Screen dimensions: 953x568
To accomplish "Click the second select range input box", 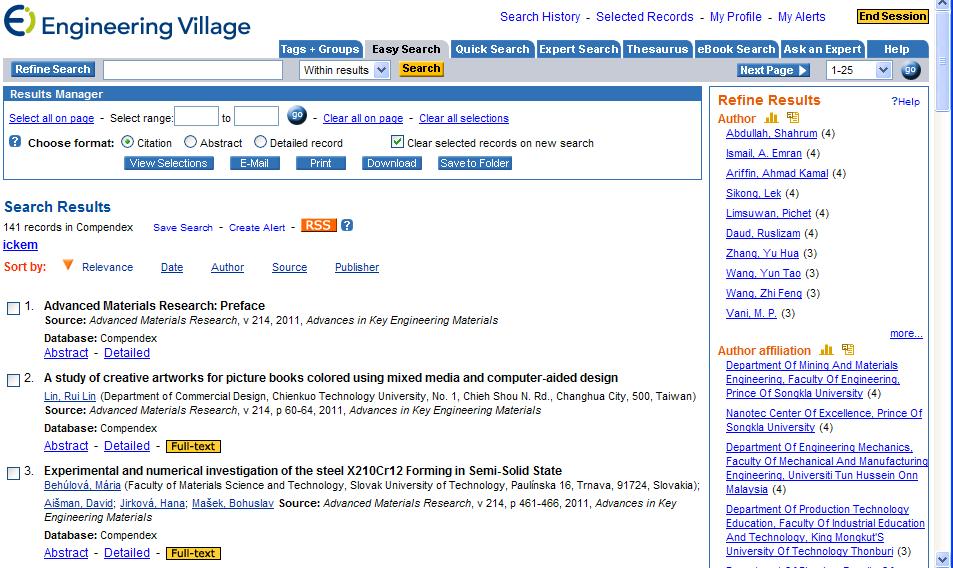I will pos(256,116).
